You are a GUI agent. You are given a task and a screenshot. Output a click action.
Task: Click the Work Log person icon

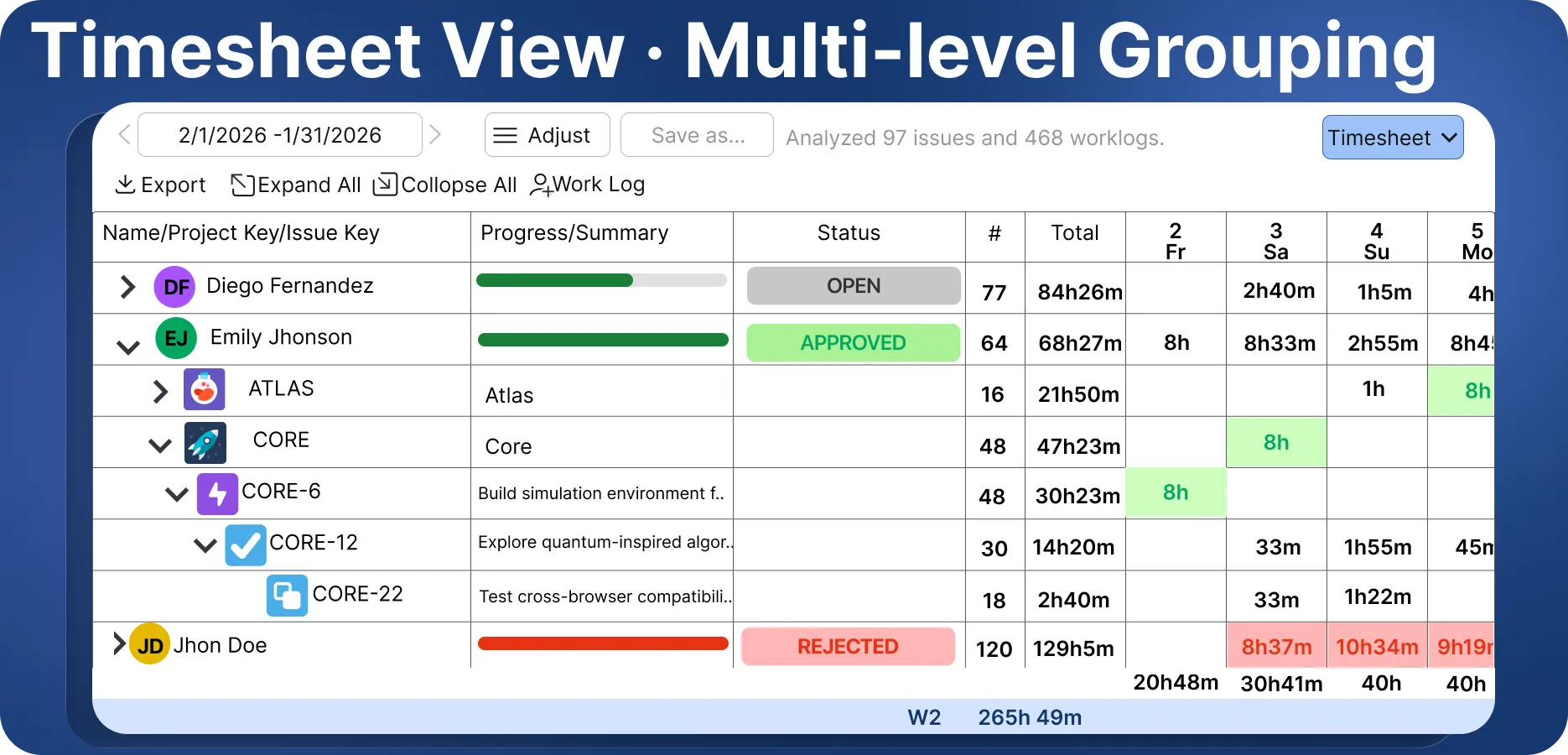[x=541, y=185]
